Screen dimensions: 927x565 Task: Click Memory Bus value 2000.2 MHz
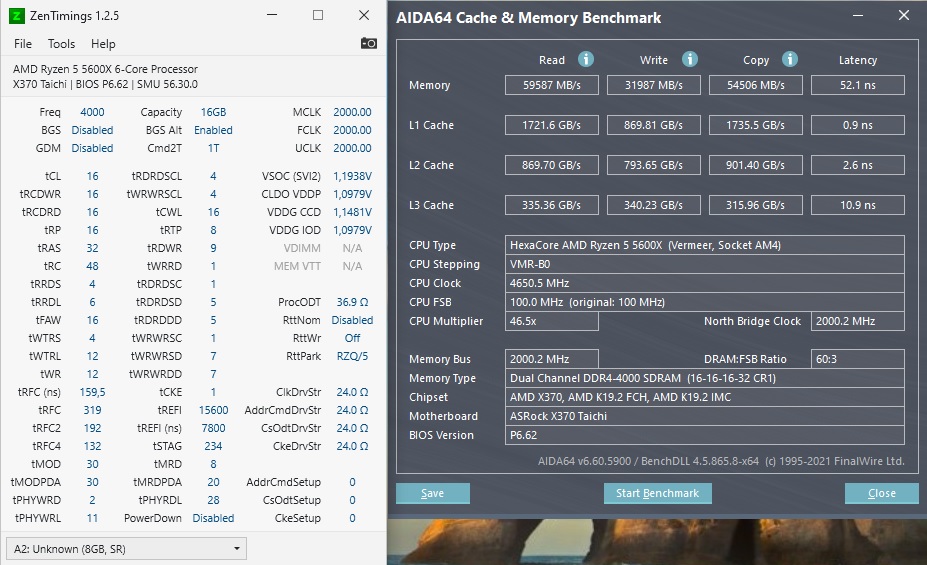point(552,359)
